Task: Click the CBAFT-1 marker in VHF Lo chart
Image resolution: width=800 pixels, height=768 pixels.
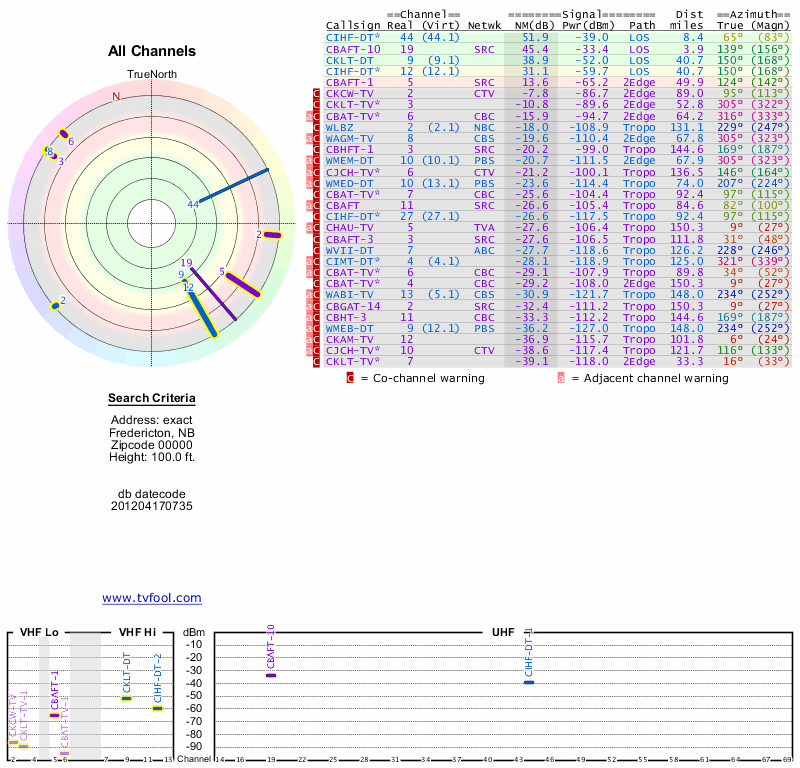Action: point(55,715)
